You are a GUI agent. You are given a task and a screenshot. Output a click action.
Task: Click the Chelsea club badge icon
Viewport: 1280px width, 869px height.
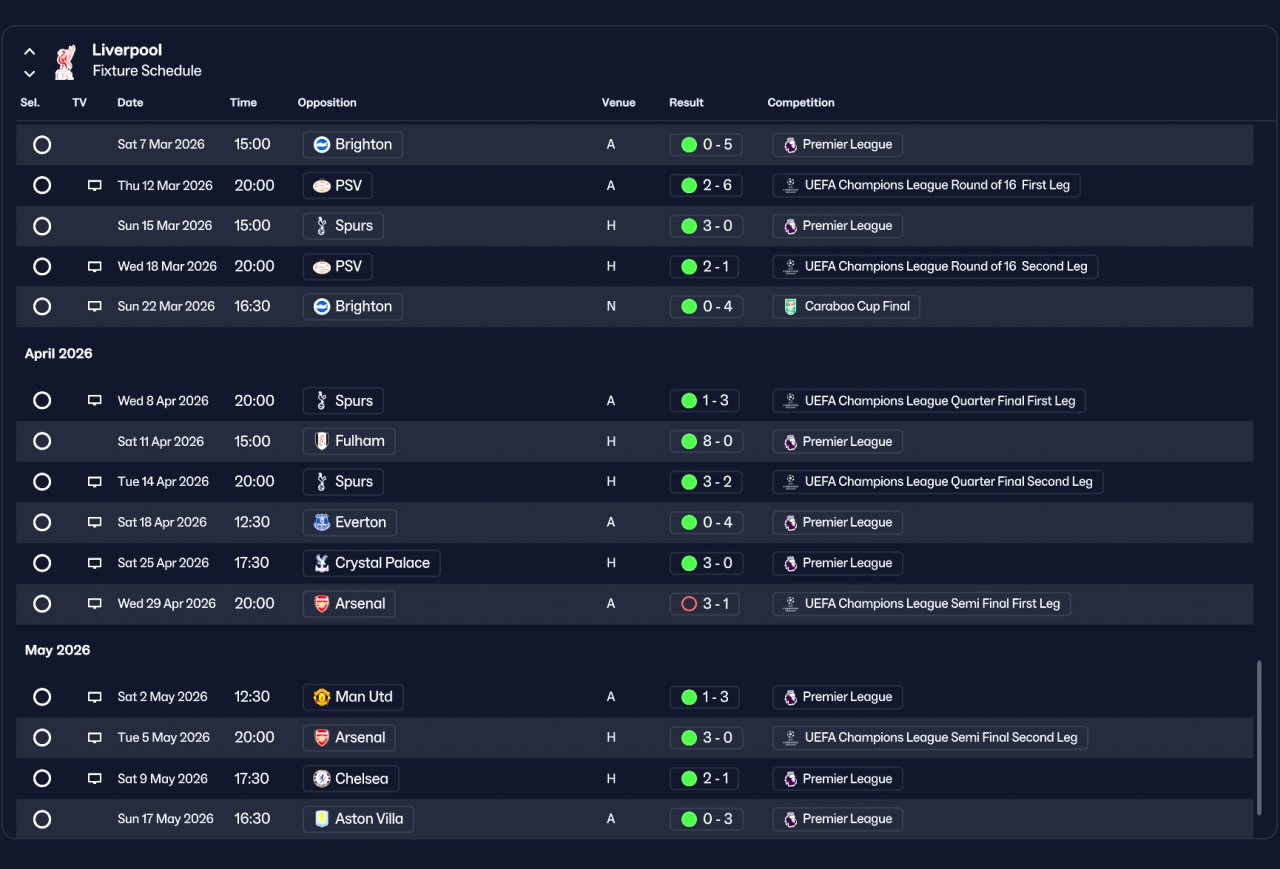[322, 778]
